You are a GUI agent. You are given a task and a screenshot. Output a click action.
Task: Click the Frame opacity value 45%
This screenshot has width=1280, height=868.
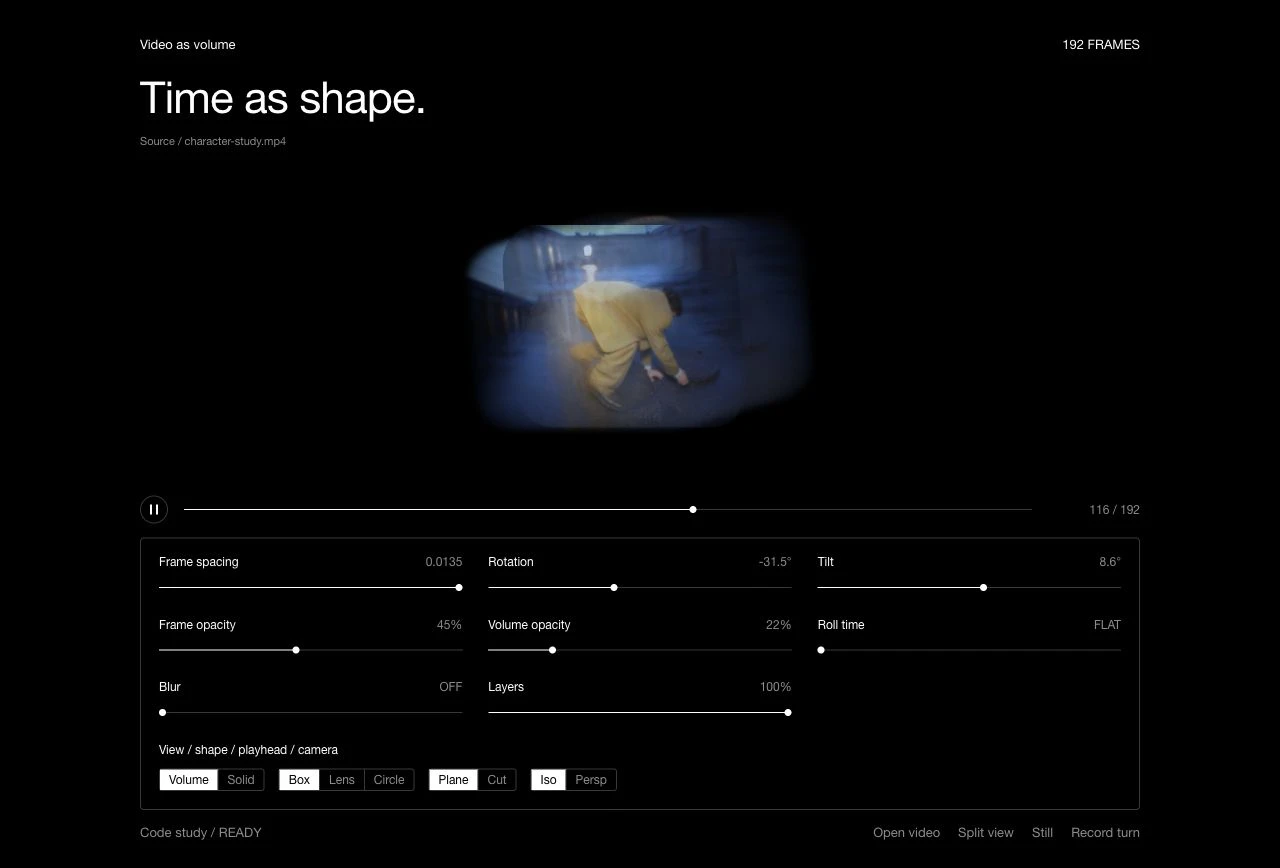click(449, 625)
